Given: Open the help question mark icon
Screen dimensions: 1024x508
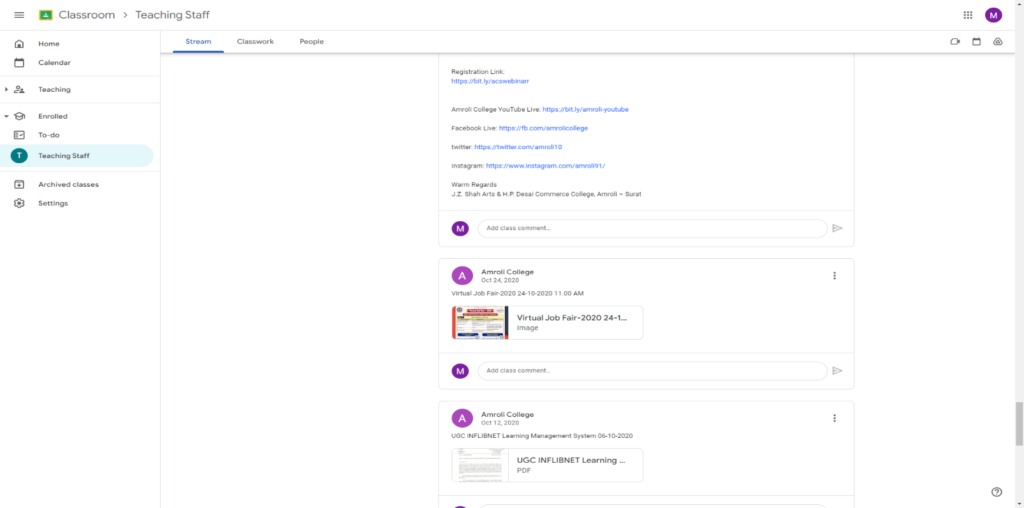Looking at the screenshot, I should coord(996,492).
